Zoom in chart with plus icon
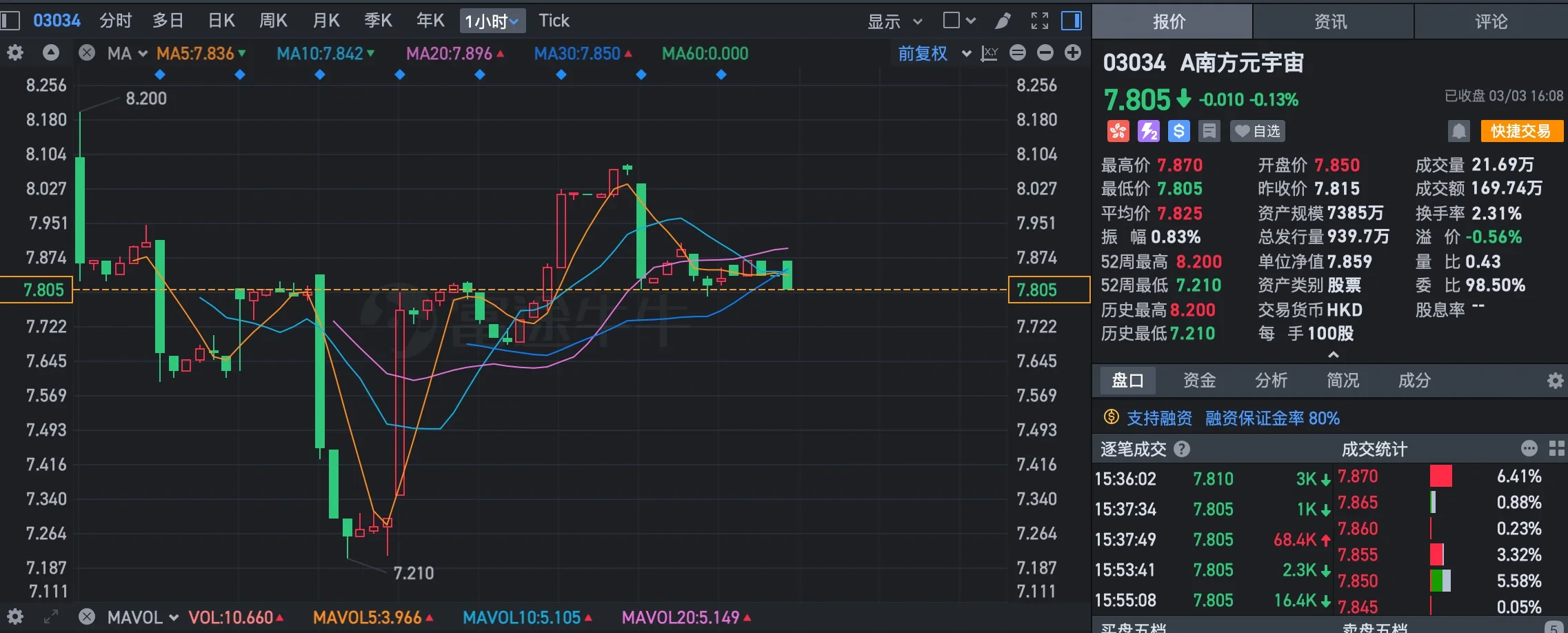1568x633 pixels. (x=1072, y=53)
